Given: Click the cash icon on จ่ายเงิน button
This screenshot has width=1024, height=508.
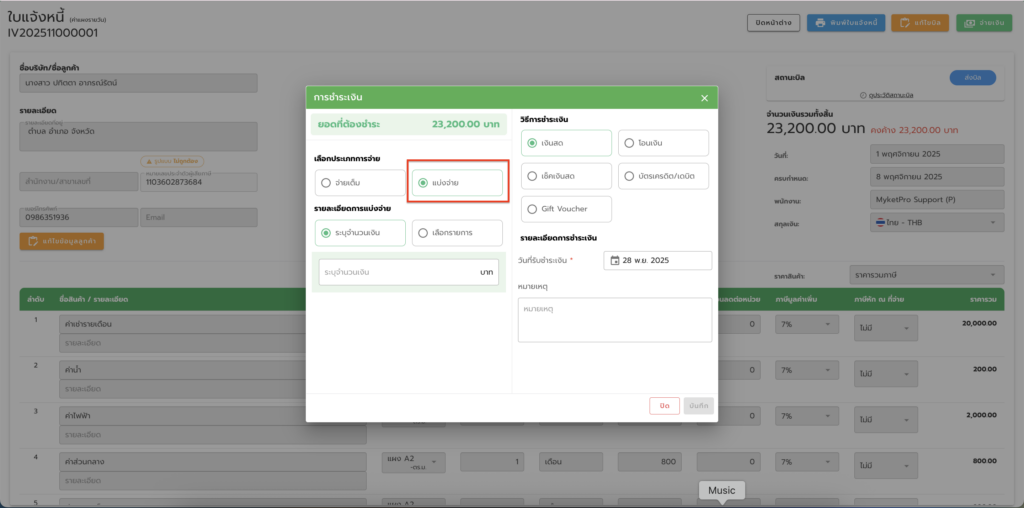Looking at the screenshot, I should [970, 23].
